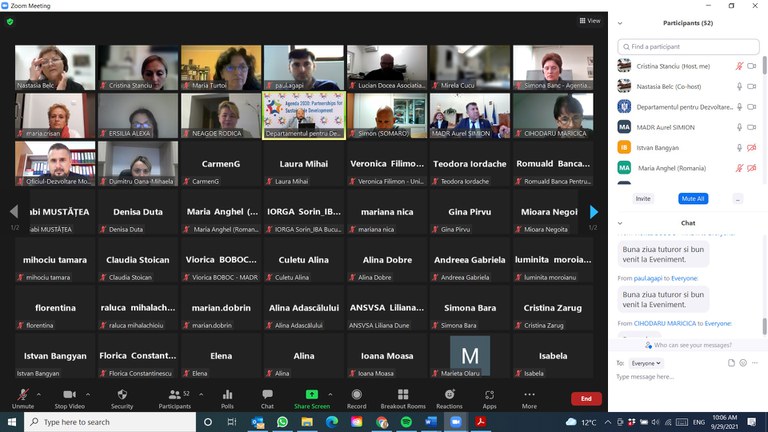768x432 pixels.
Task: Click the red End meeting button
Action: [586, 398]
